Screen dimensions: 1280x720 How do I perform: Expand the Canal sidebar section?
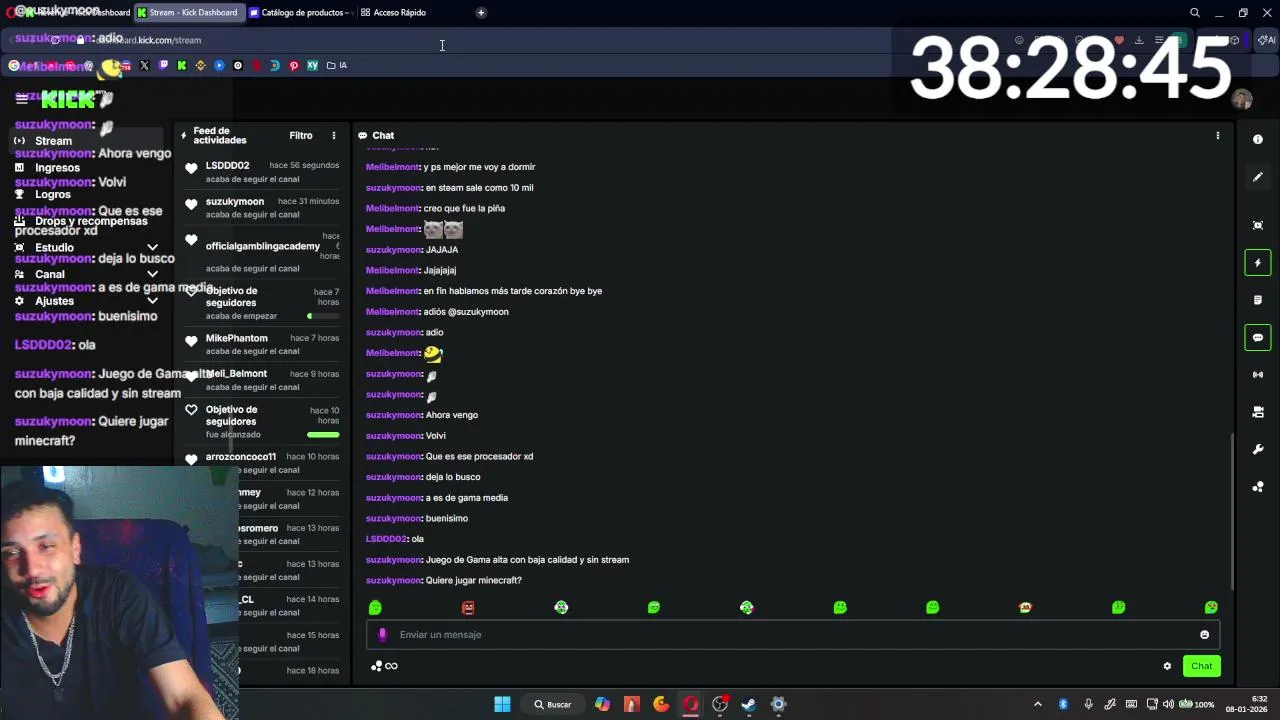(152, 274)
